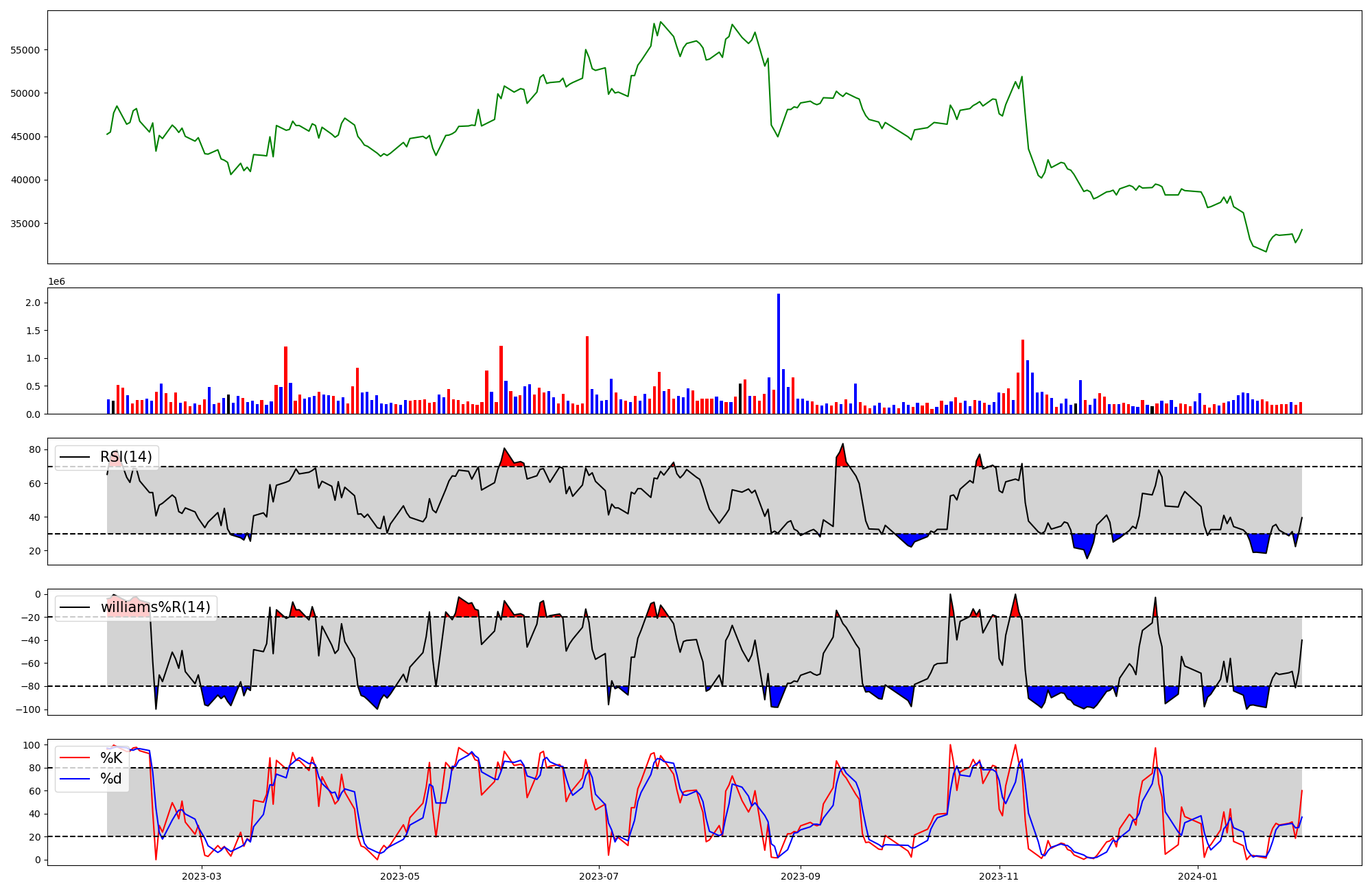1372x892 pixels.
Task: Click the 2023-03 date tick label
Action: coord(202,876)
